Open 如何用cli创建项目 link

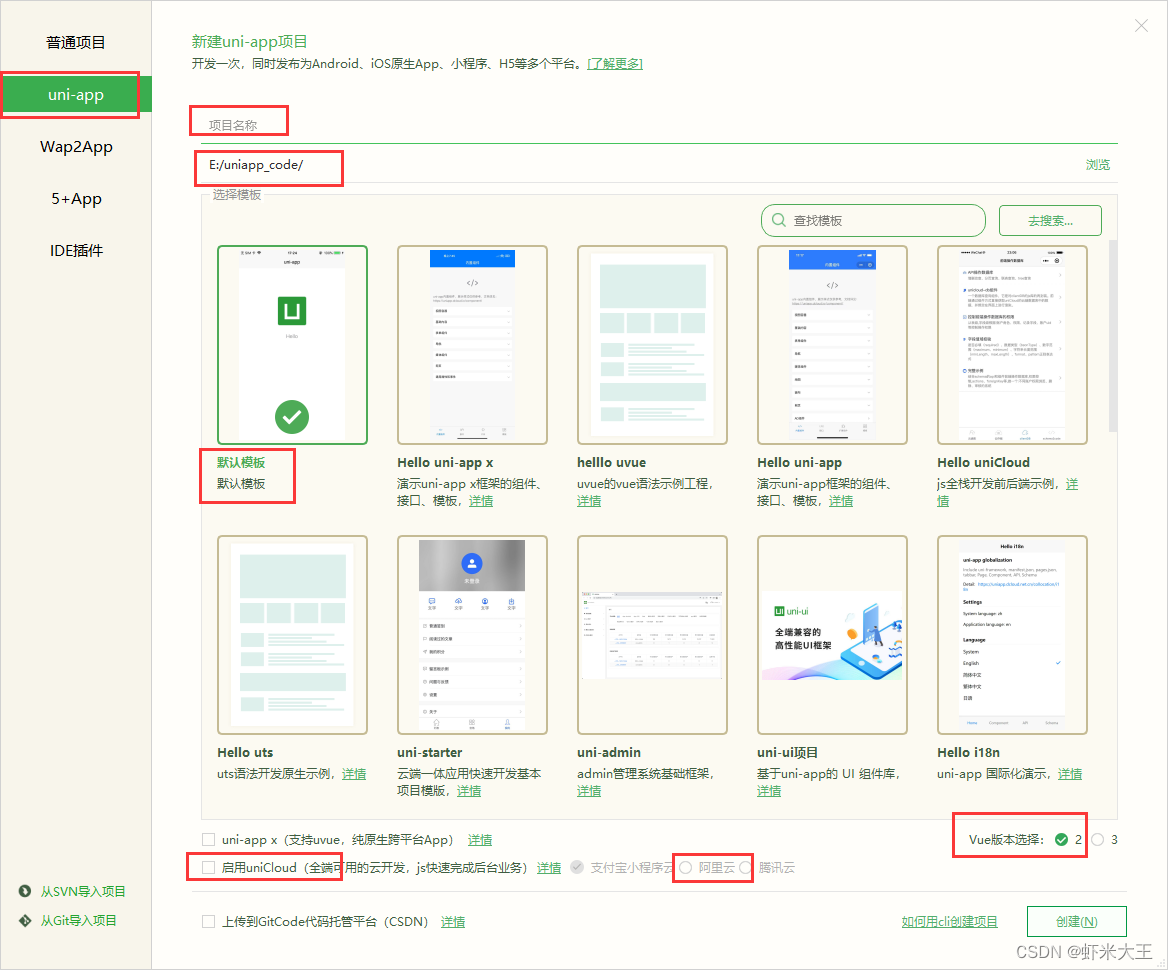click(x=950, y=922)
